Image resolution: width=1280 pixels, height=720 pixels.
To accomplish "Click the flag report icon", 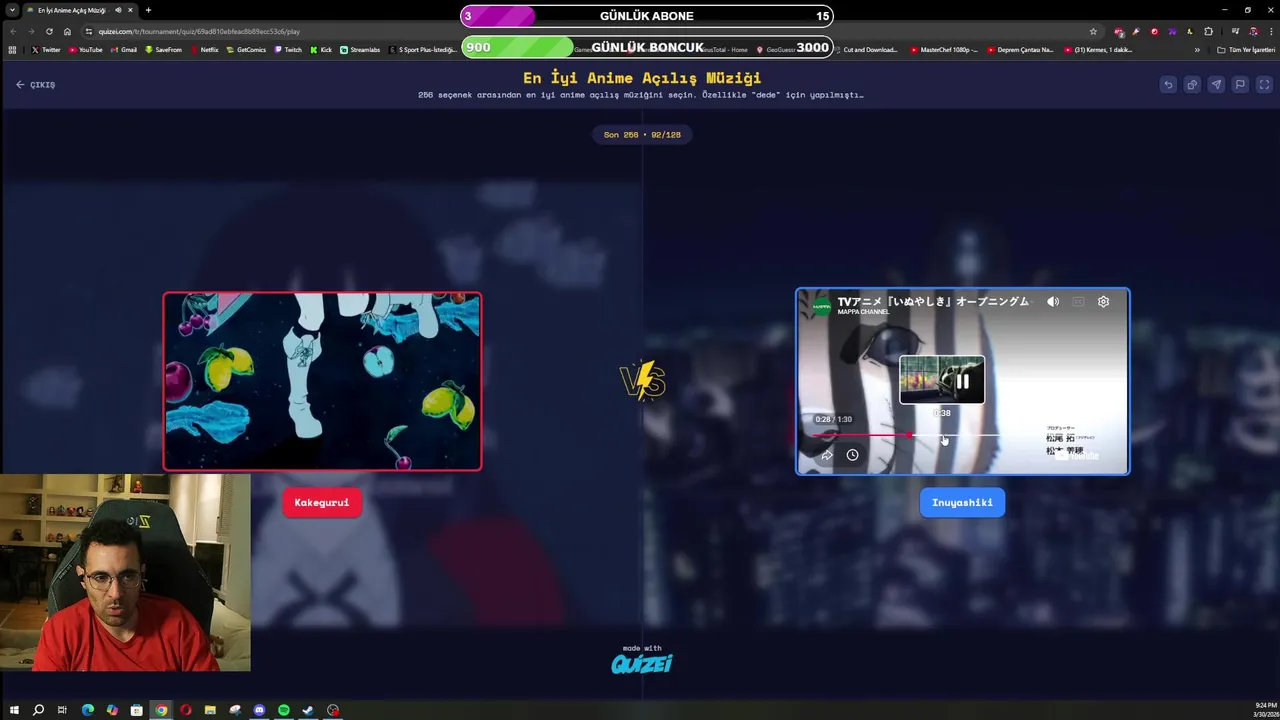I will [x=1240, y=85].
